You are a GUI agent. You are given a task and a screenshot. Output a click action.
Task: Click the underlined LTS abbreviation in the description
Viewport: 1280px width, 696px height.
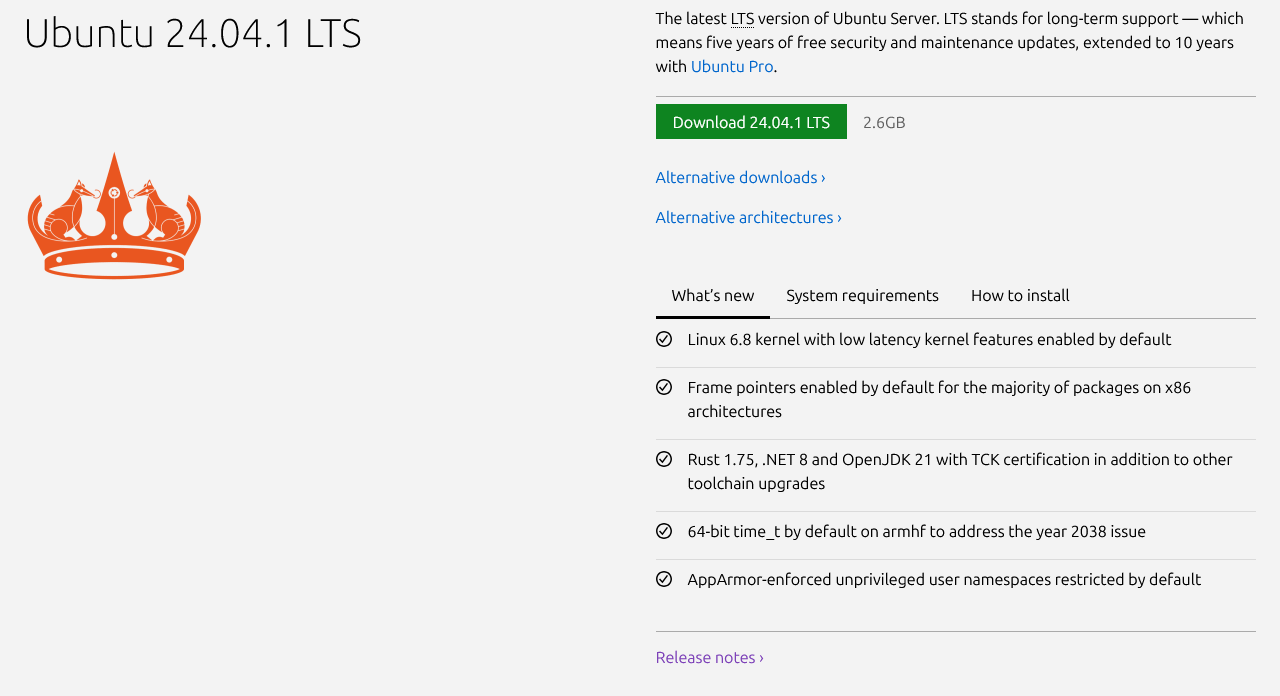pos(742,19)
